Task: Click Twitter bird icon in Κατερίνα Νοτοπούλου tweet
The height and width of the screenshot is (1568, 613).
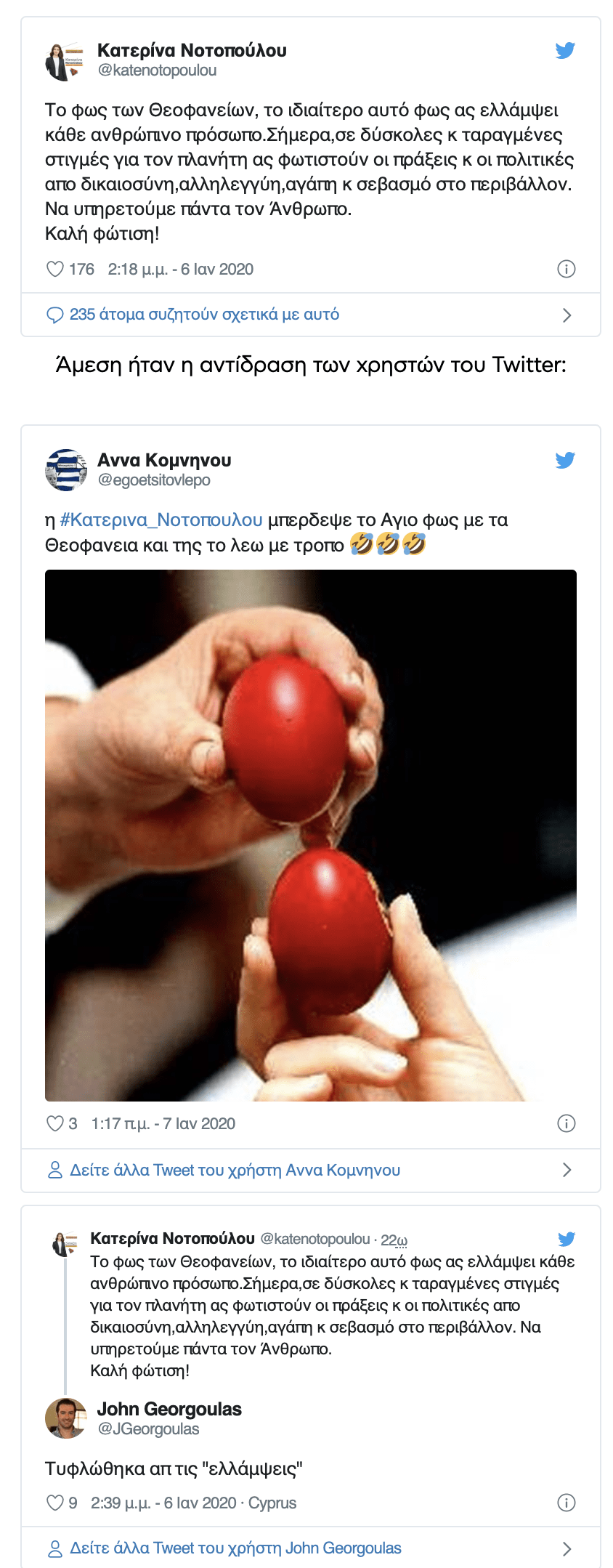Action: (565, 50)
